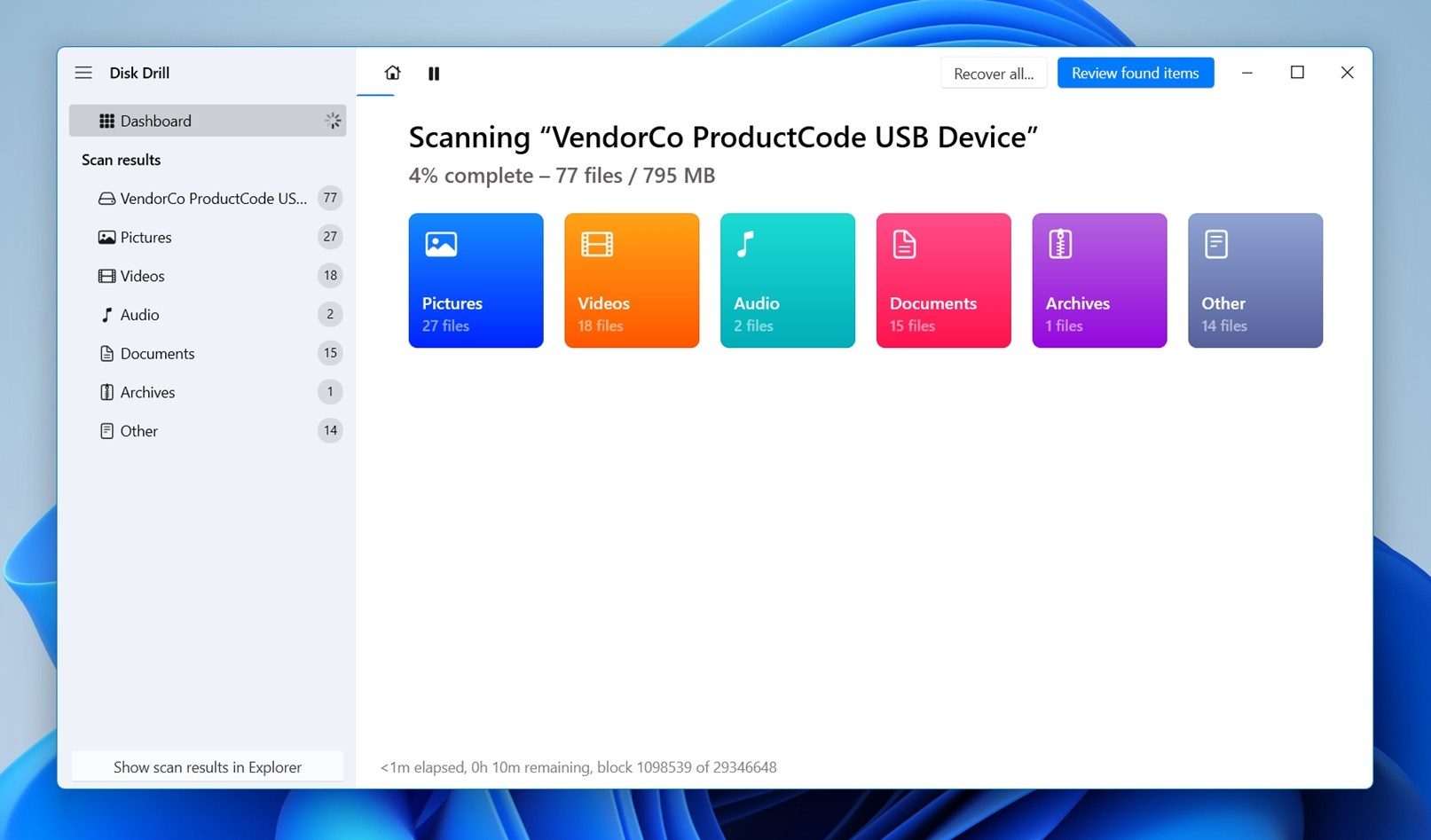1431x840 pixels.
Task: Show Documents from the sidebar list
Action: 157,354
